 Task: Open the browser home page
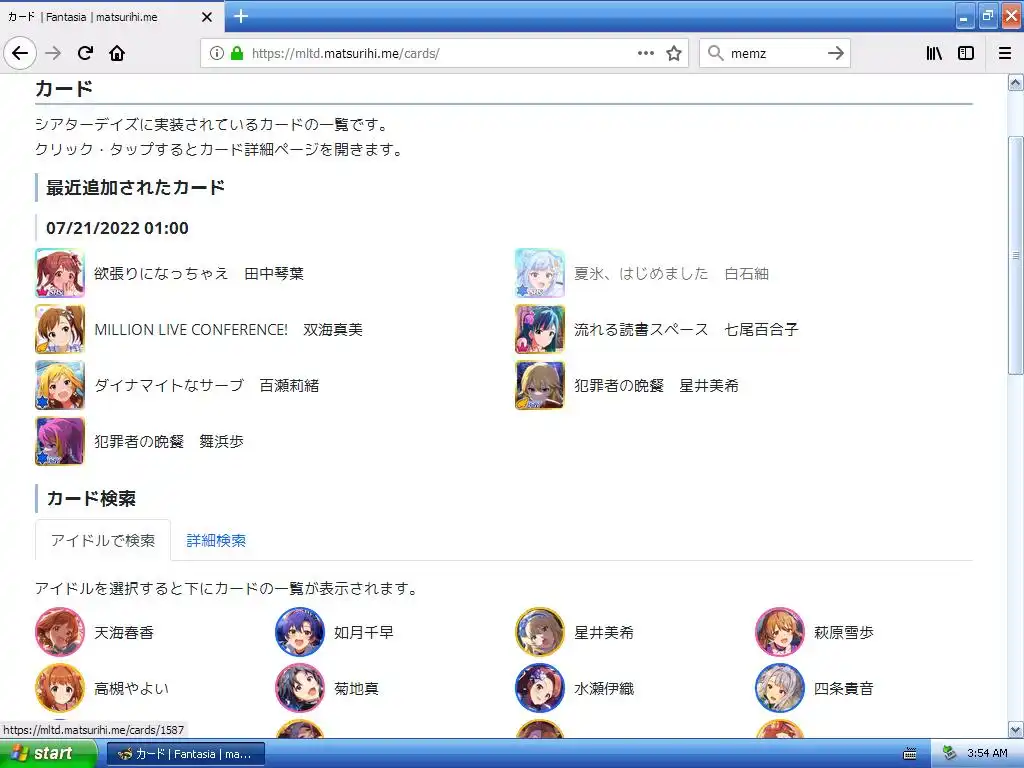(117, 53)
